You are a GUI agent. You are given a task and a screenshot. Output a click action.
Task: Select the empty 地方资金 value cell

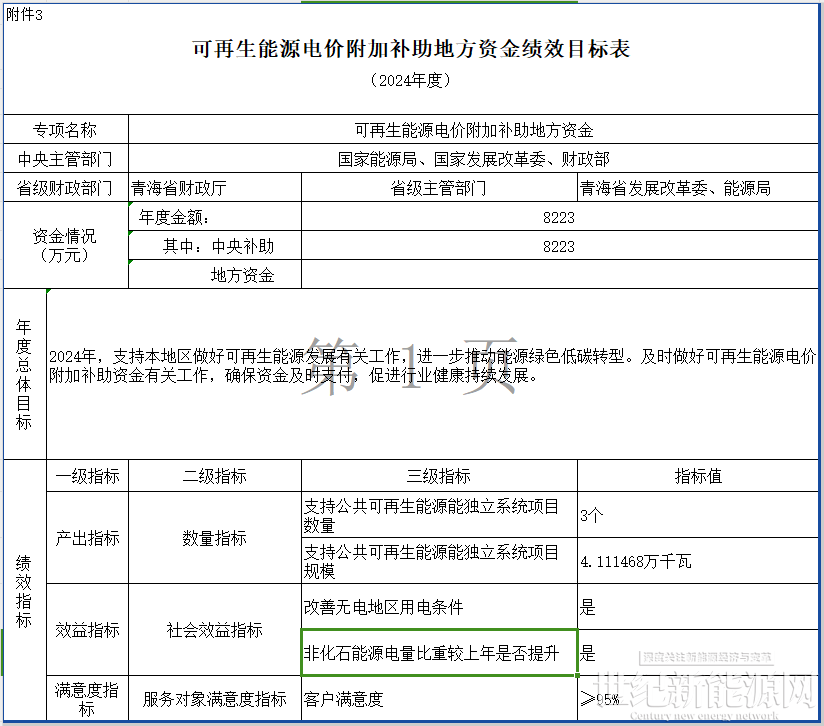tap(560, 274)
